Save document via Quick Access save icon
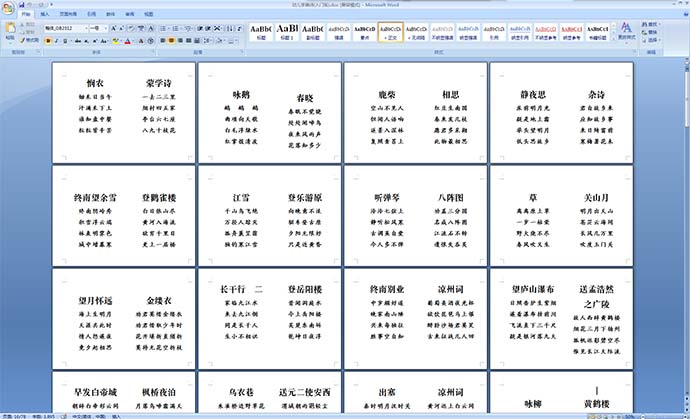Viewport: 690px width, 419px height. (22, 5)
